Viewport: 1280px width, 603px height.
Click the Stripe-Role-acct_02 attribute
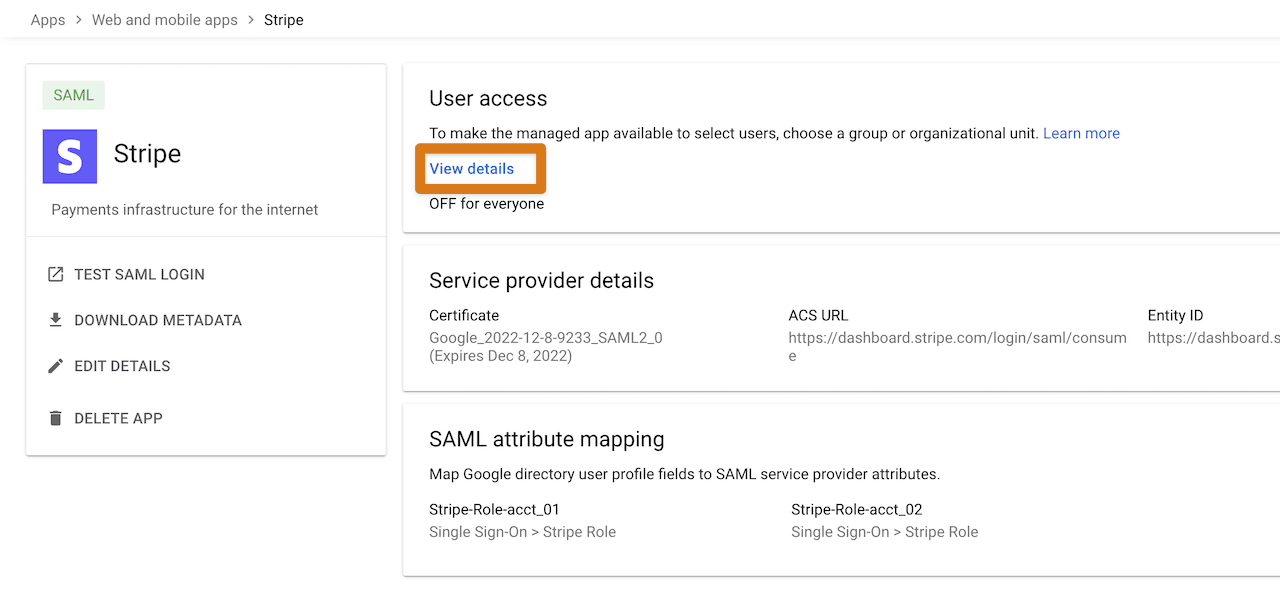857,509
